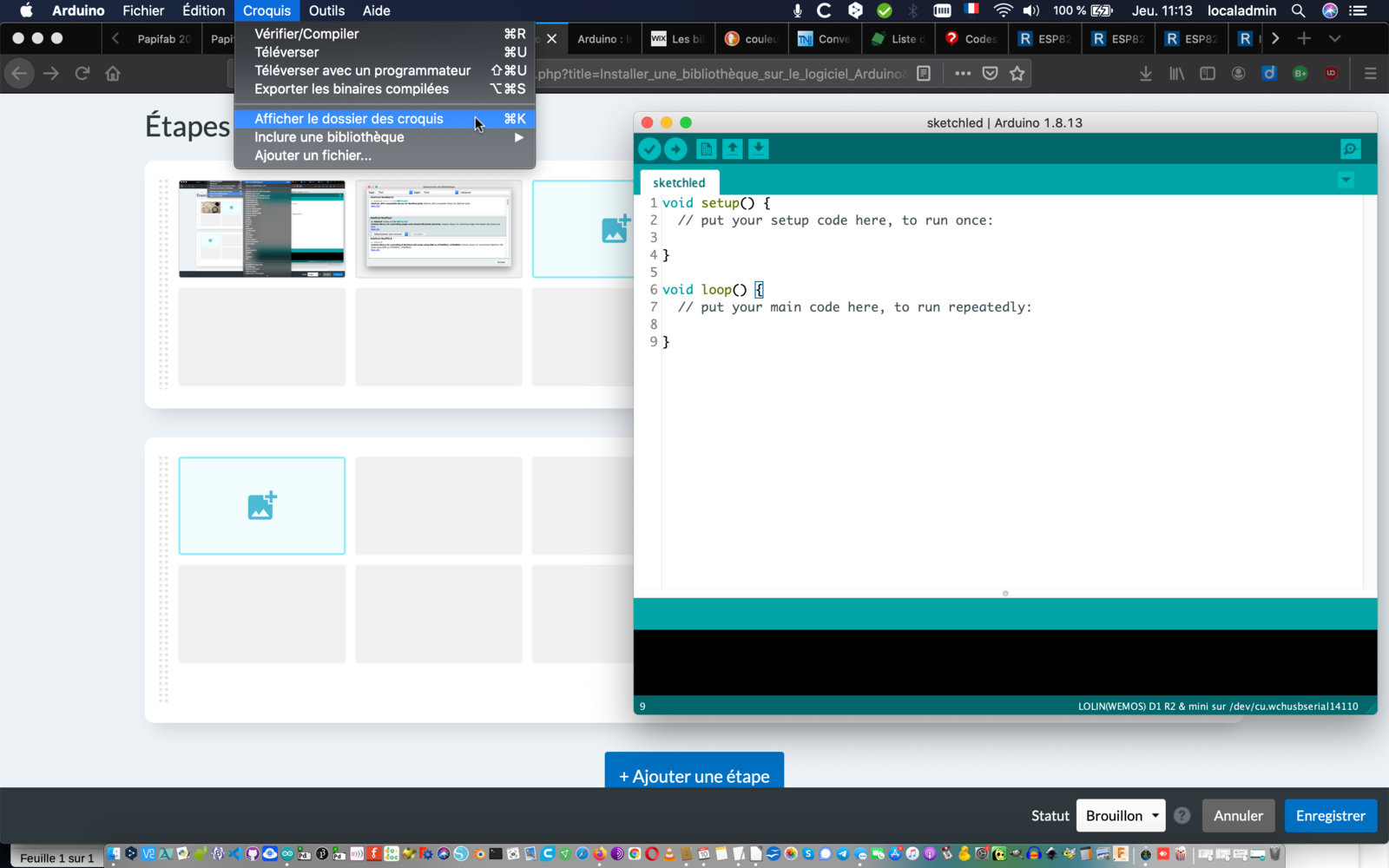Image resolution: width=1389 pixels, height=868 pixels.
Task: Open the sketchled tab dropdown arrow
Action: 1346,180
